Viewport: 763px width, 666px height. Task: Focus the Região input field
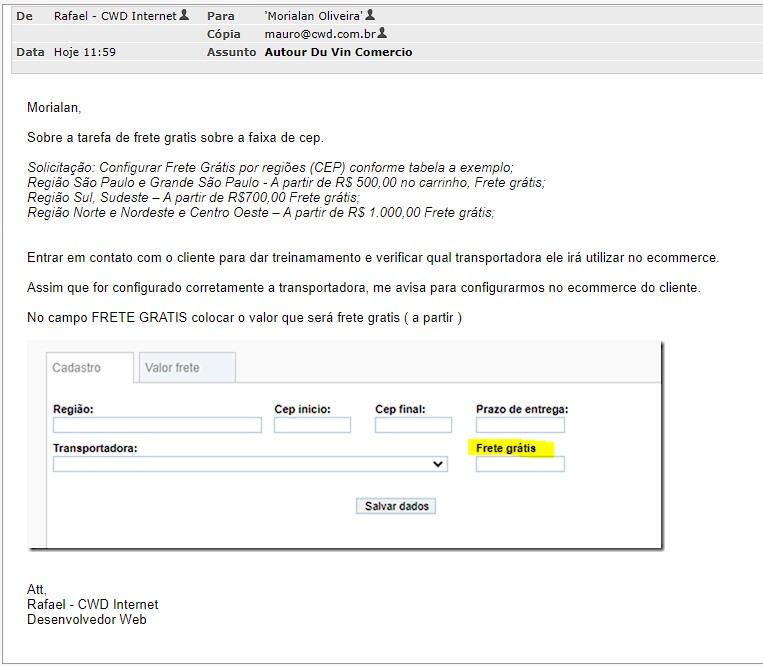[x=157, y=425]
